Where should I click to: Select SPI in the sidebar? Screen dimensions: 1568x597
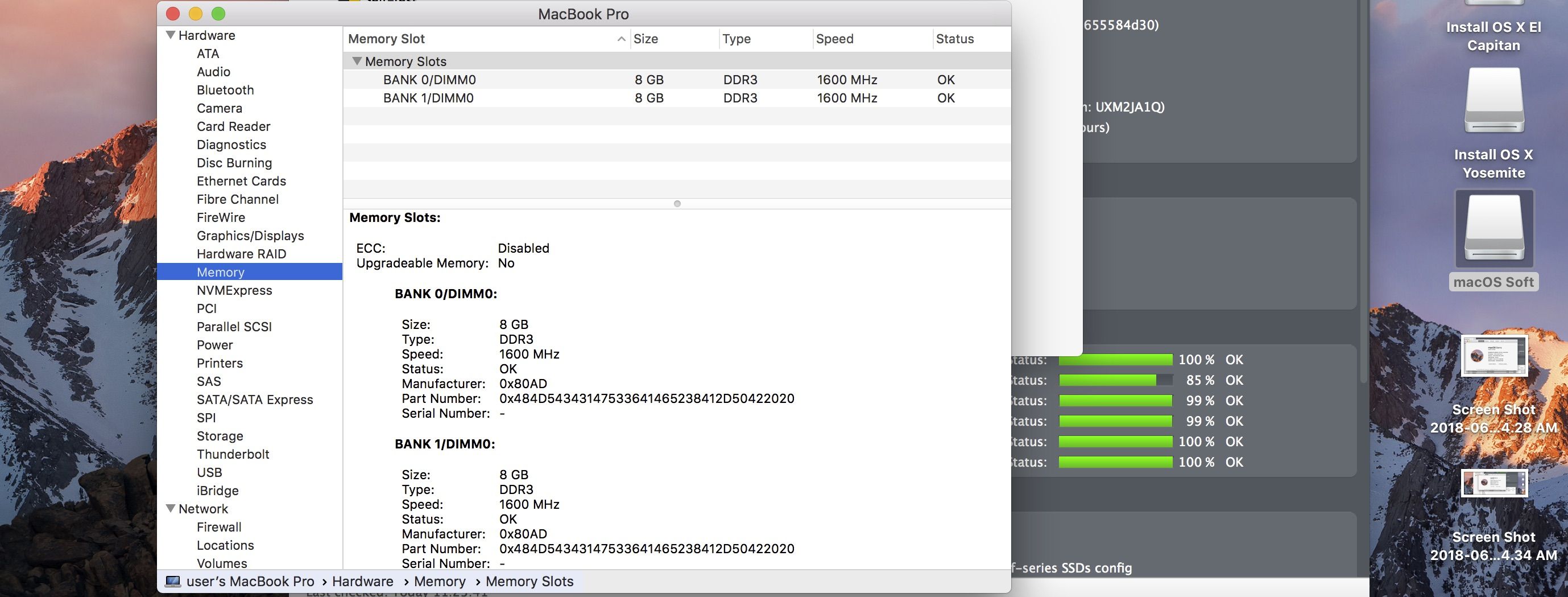point(206,418)
